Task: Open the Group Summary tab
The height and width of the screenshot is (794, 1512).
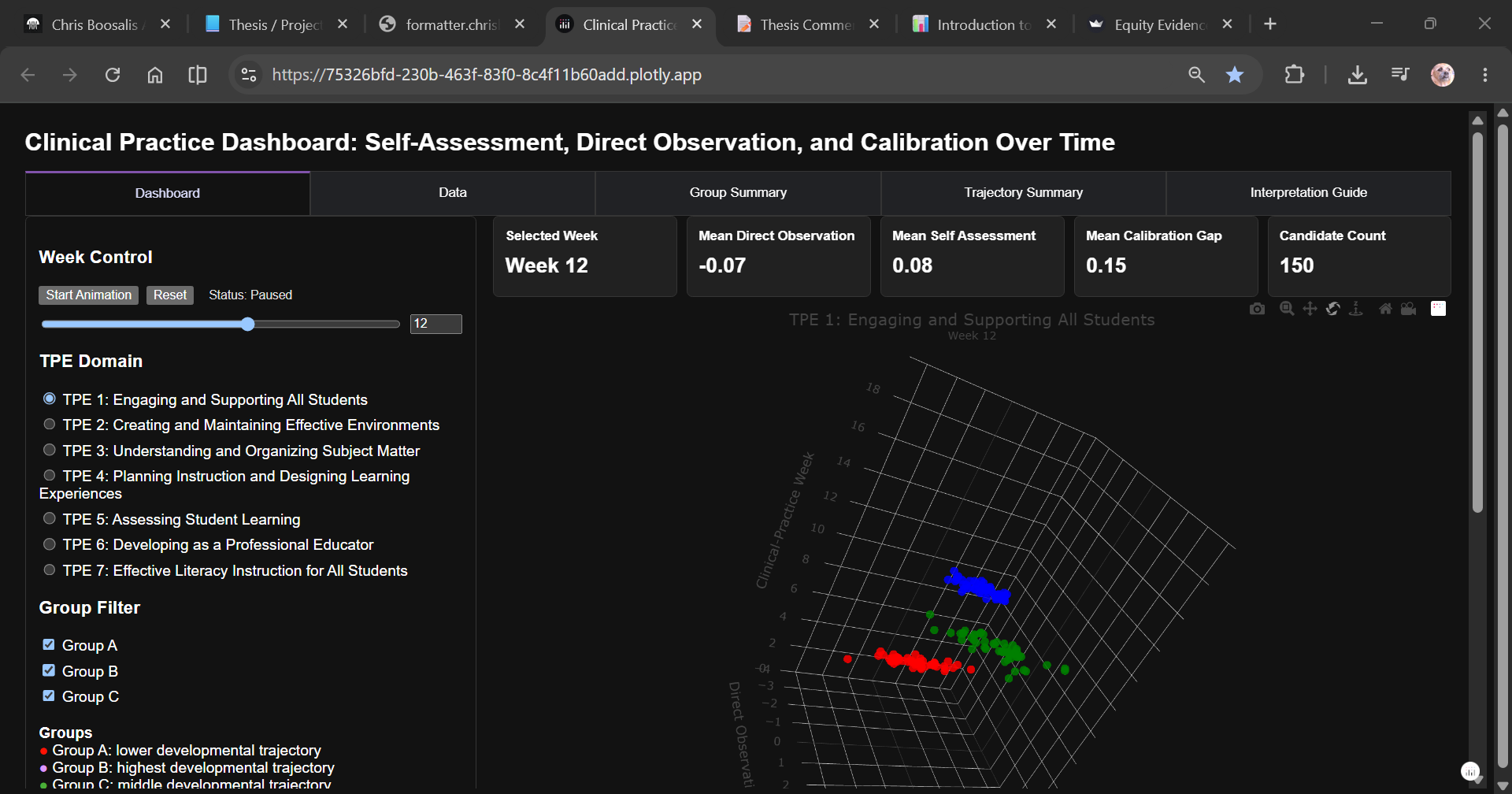Action: pos(738,193)
